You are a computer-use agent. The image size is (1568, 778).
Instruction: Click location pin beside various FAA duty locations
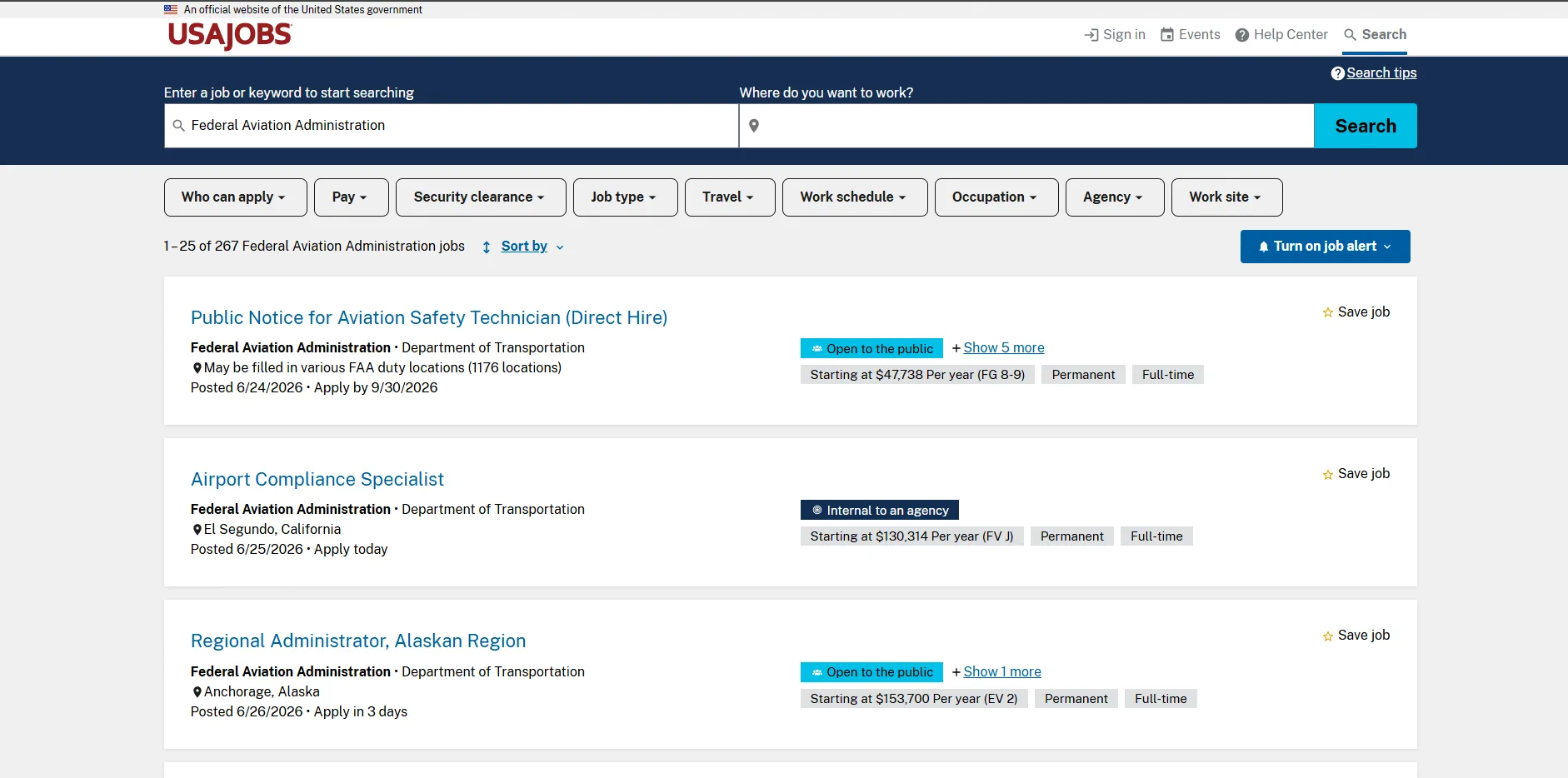197,368
